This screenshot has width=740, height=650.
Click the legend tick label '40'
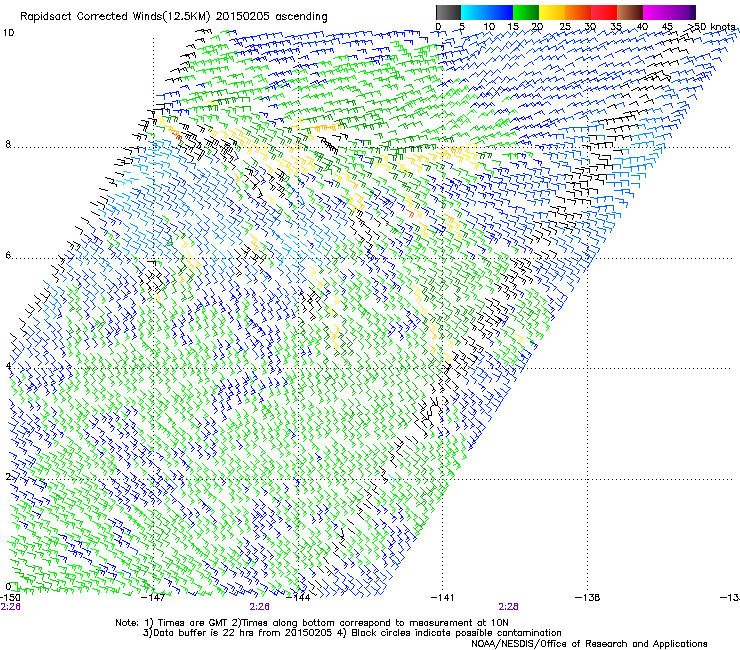click(642, 27)
